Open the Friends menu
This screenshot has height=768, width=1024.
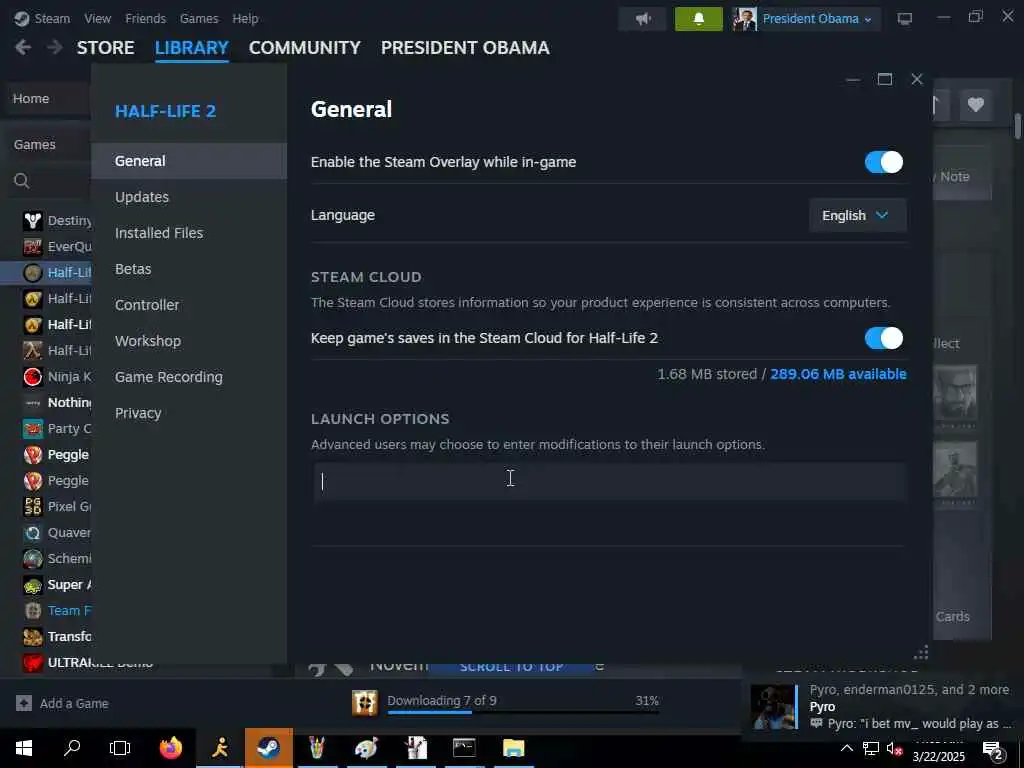tap(146, 18)
